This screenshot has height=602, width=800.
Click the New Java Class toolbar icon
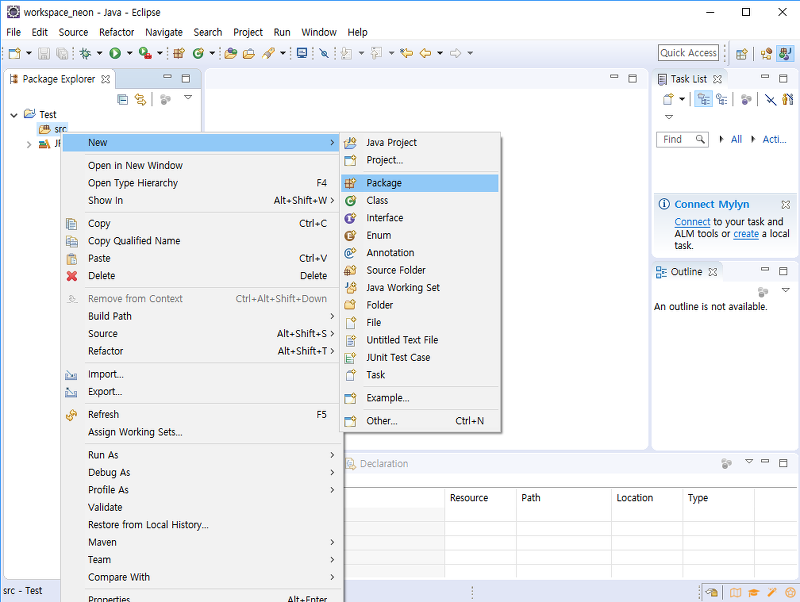[x=198, y=53]
